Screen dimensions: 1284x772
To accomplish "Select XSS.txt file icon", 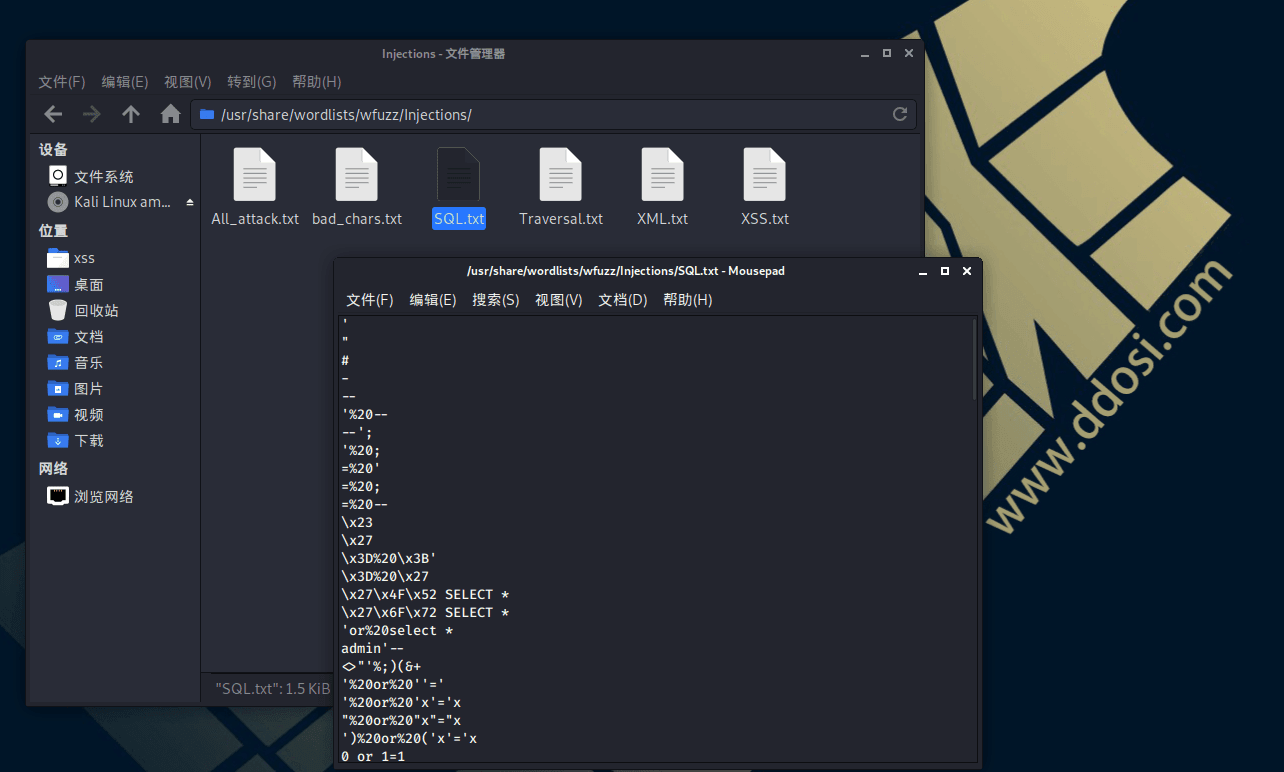I will pyautogui.click(x=765, y=175).
